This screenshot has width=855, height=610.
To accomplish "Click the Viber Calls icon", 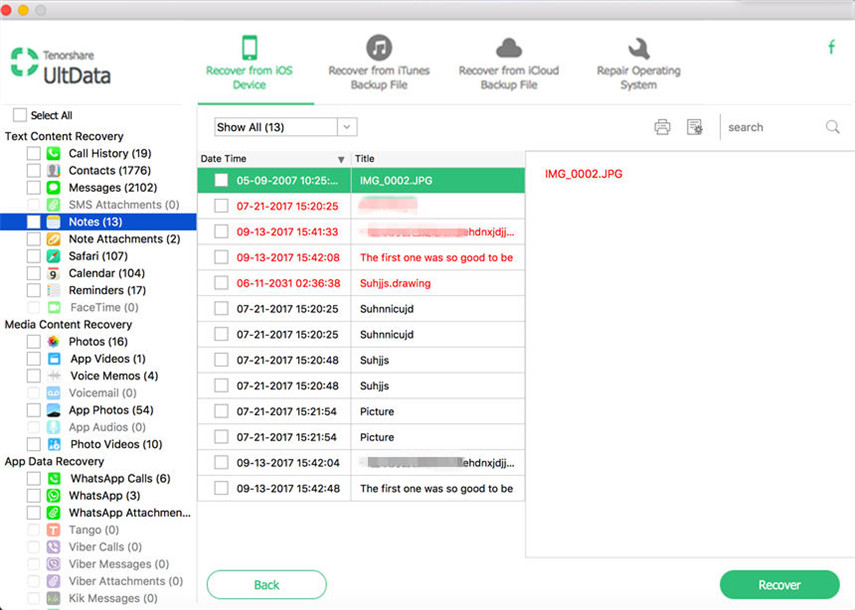I will pyautogui.click(x=53, y=547).
